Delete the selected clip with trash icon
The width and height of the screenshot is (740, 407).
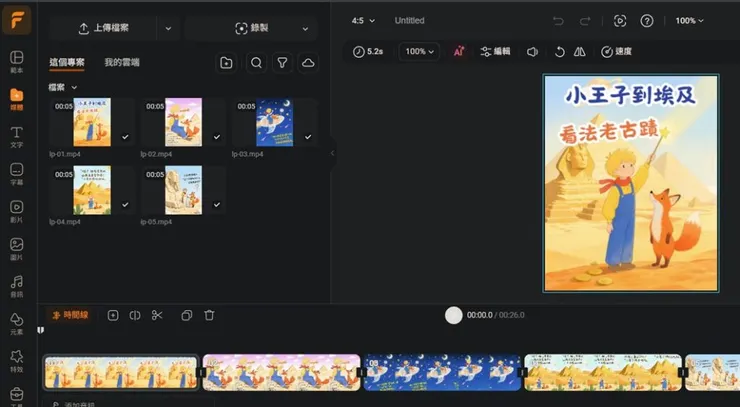209,315
